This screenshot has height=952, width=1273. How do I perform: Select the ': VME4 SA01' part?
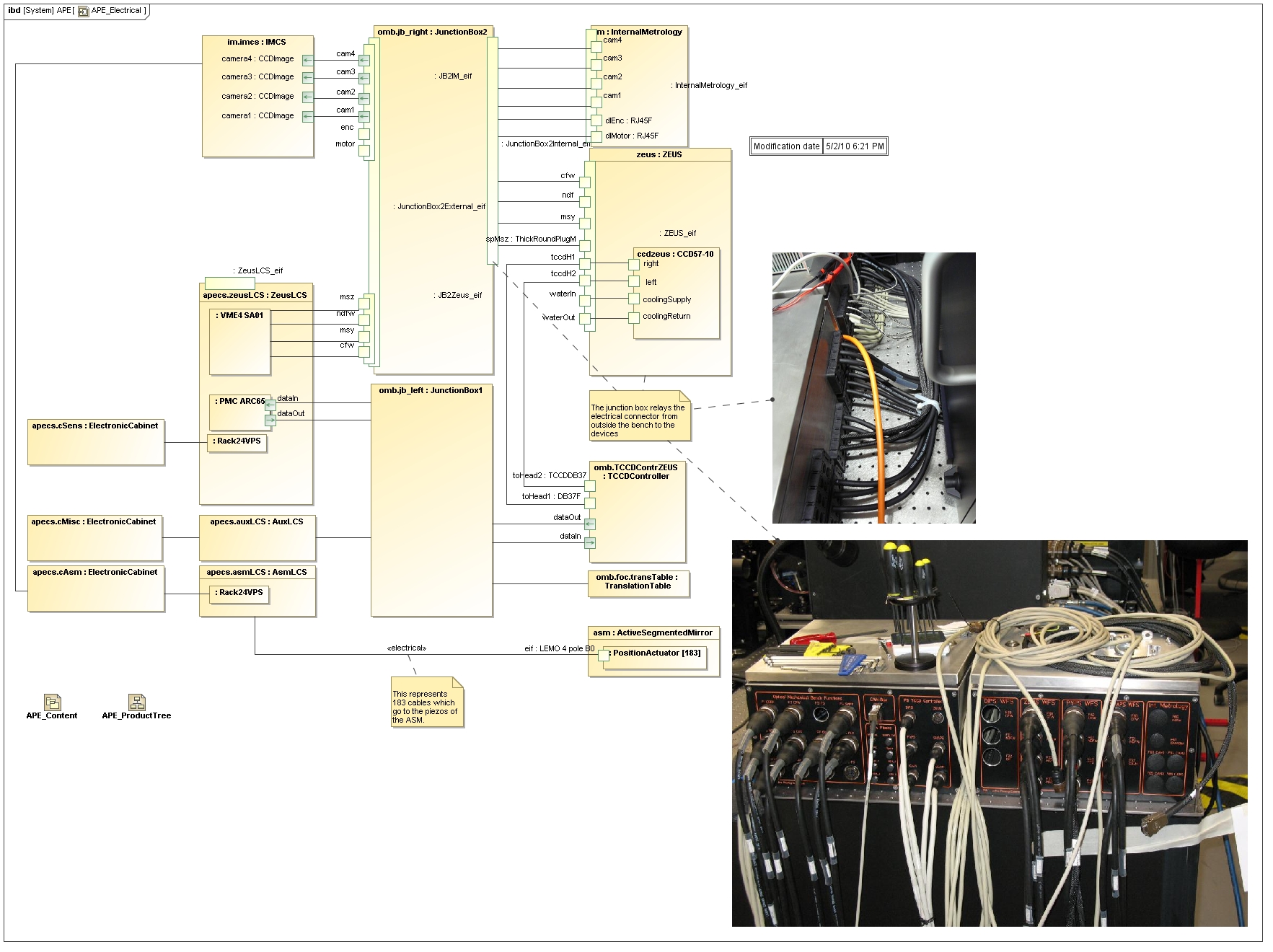(x=240, y=342)
